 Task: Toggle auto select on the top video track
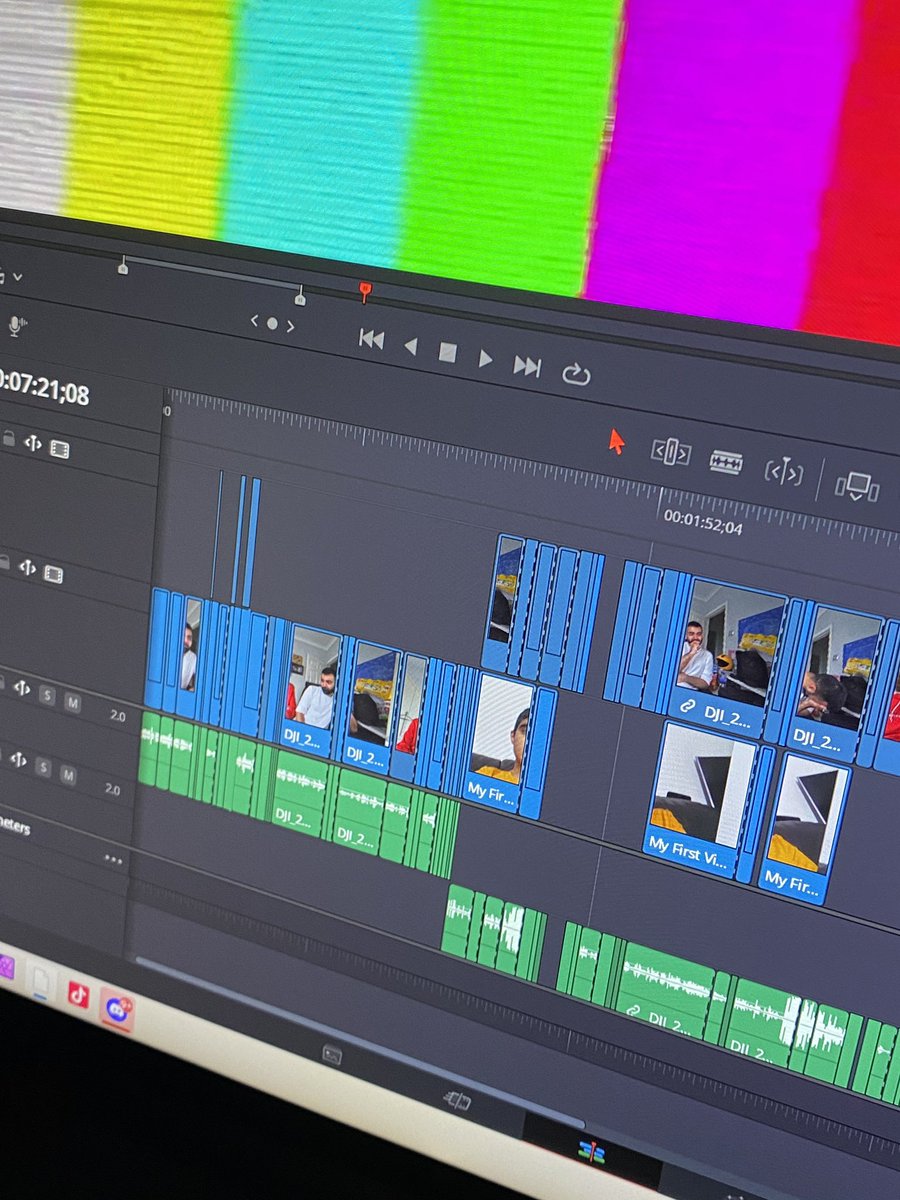(33, 444)
